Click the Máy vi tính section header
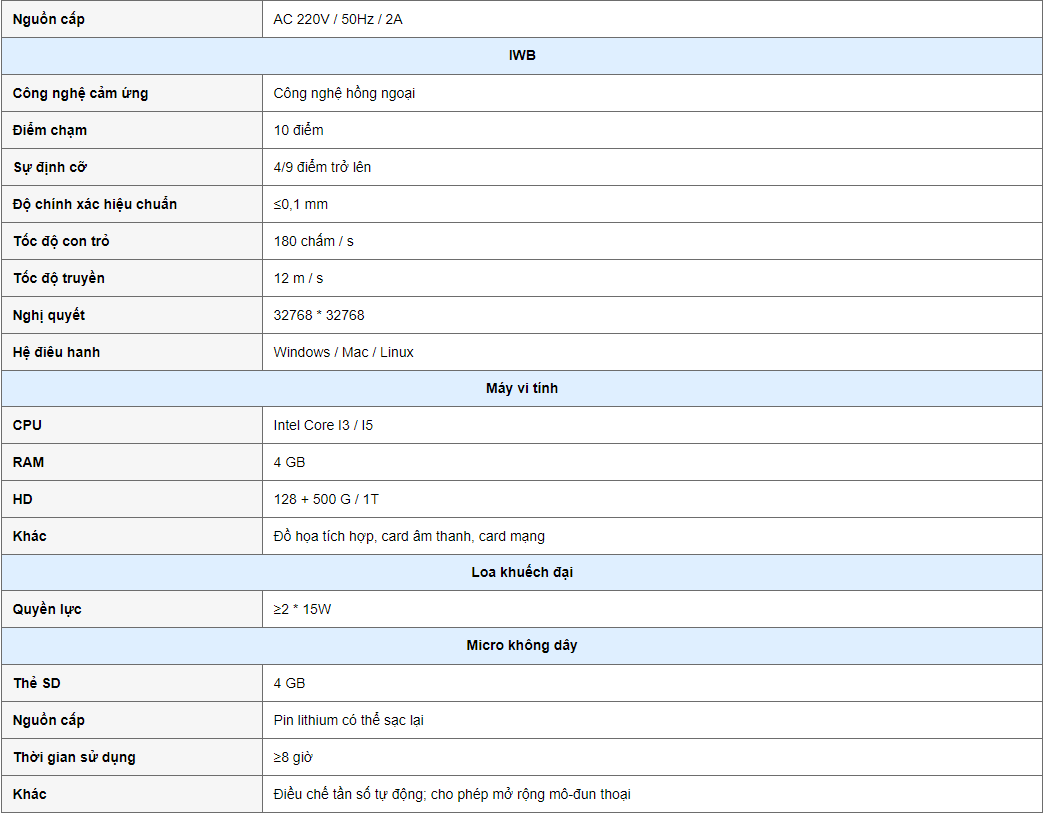 (522, 388)
